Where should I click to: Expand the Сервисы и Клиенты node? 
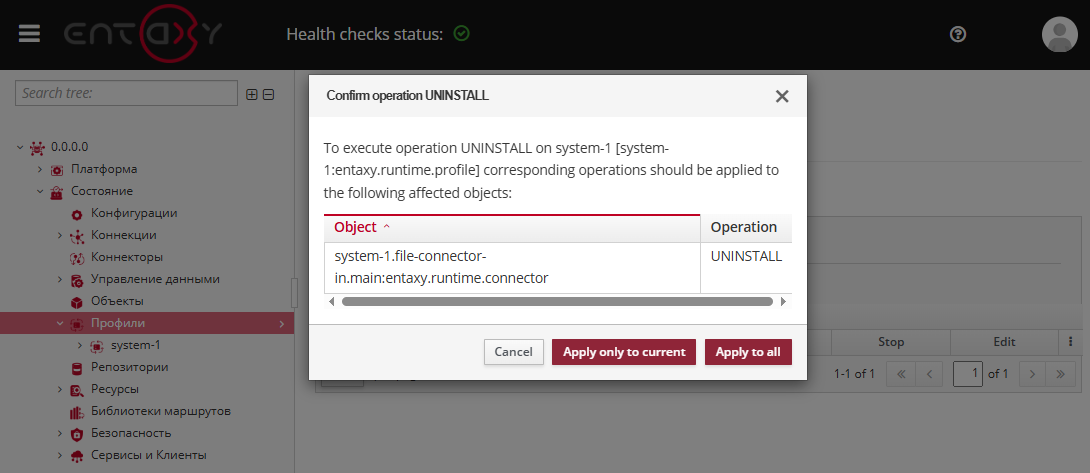pyautogui.click(x=60, y=455)
